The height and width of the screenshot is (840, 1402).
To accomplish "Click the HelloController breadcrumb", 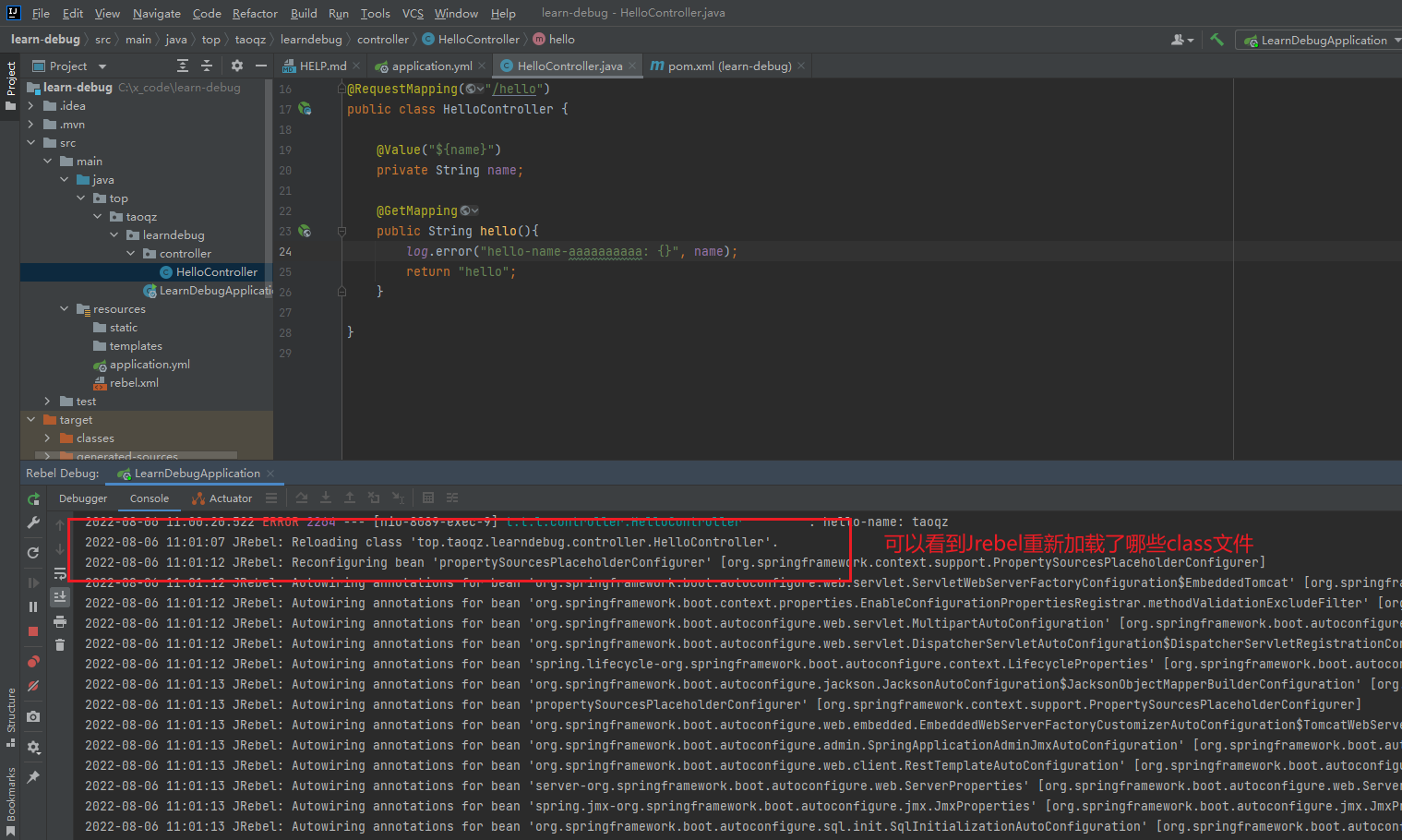I will tap(471, 40).
